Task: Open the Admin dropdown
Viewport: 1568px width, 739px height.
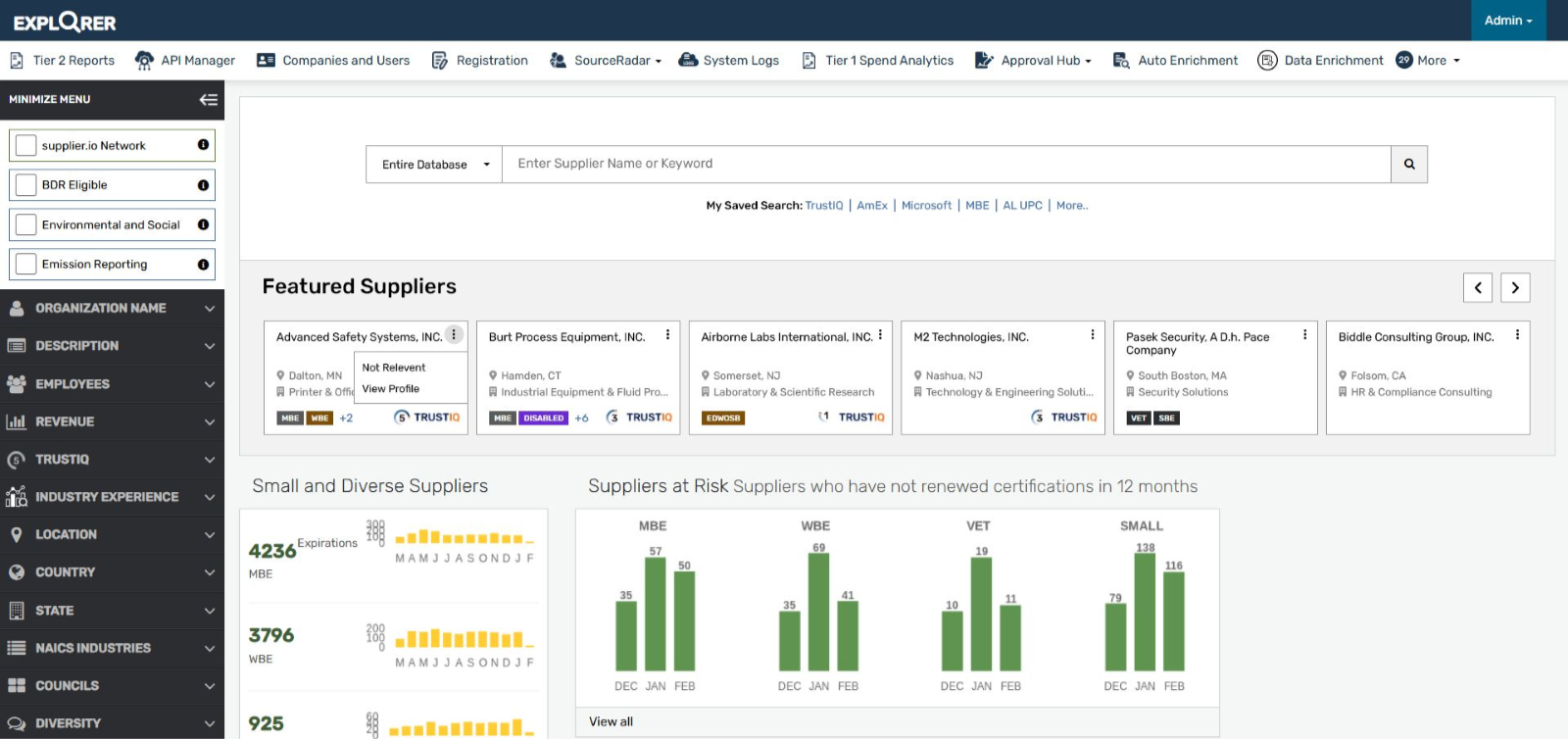Action: tap(1508, 21)
